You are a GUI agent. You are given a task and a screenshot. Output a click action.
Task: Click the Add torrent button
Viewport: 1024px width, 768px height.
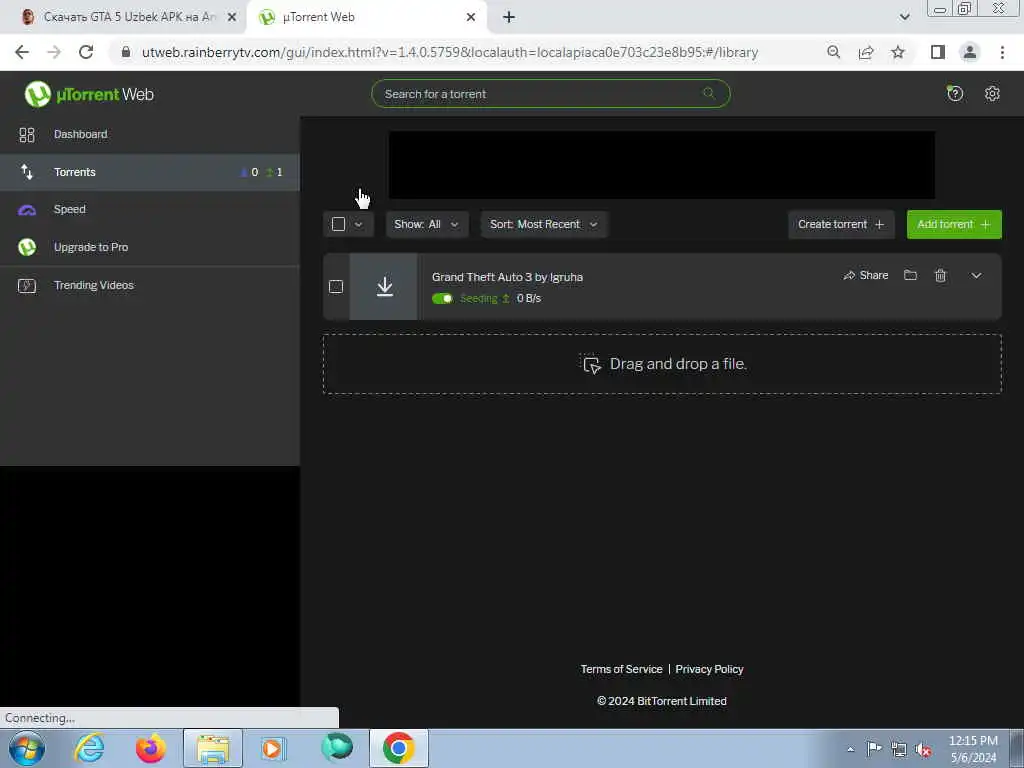tap(953, 224)
